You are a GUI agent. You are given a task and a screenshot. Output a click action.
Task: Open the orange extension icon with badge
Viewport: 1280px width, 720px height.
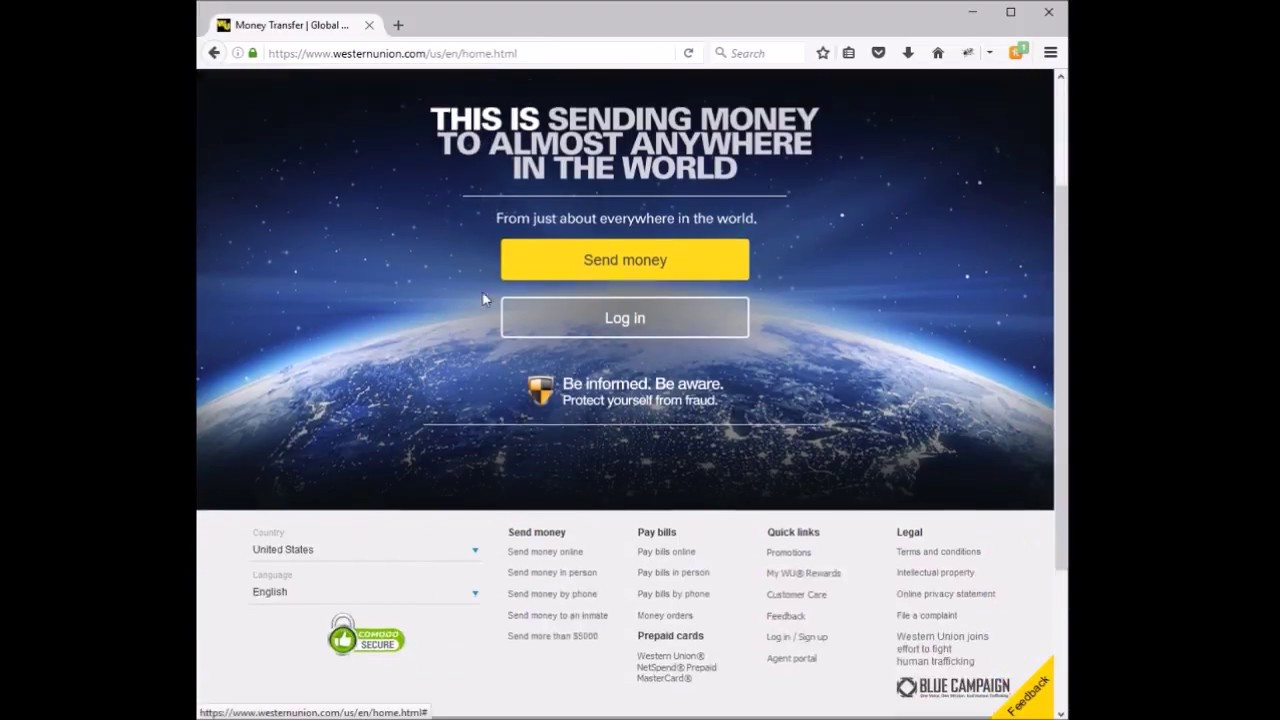[x=1017, y=52]
